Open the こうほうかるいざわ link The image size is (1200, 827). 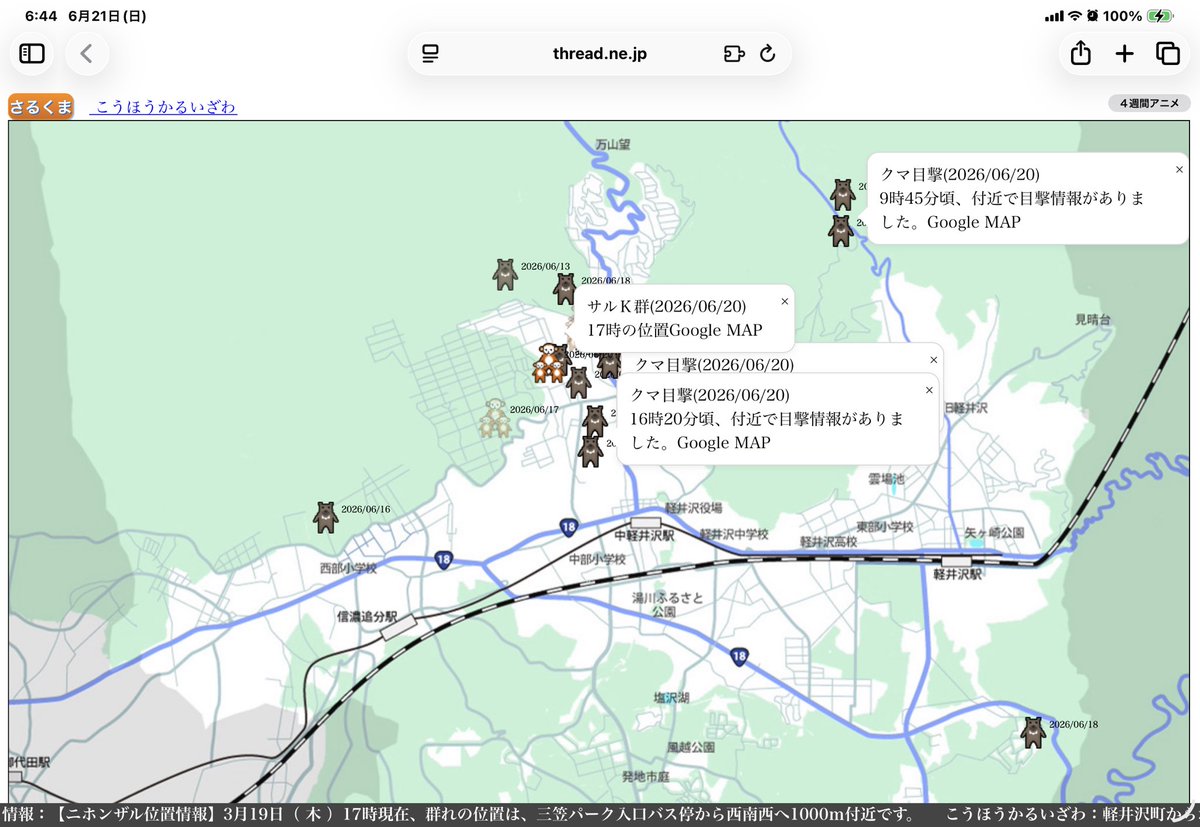[164, 107]
